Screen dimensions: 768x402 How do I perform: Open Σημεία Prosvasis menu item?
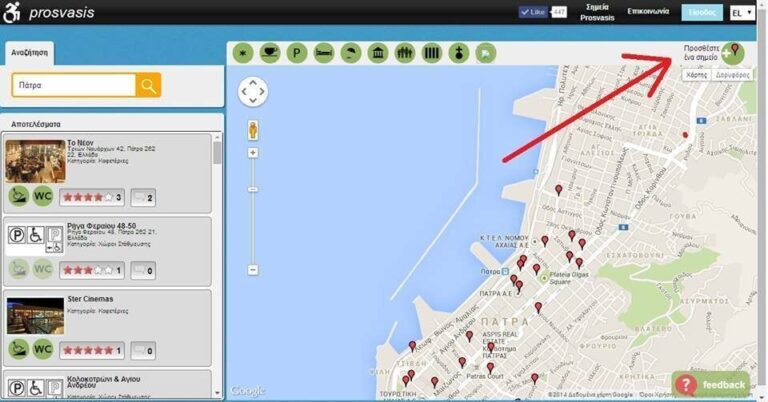coord(597,12)
